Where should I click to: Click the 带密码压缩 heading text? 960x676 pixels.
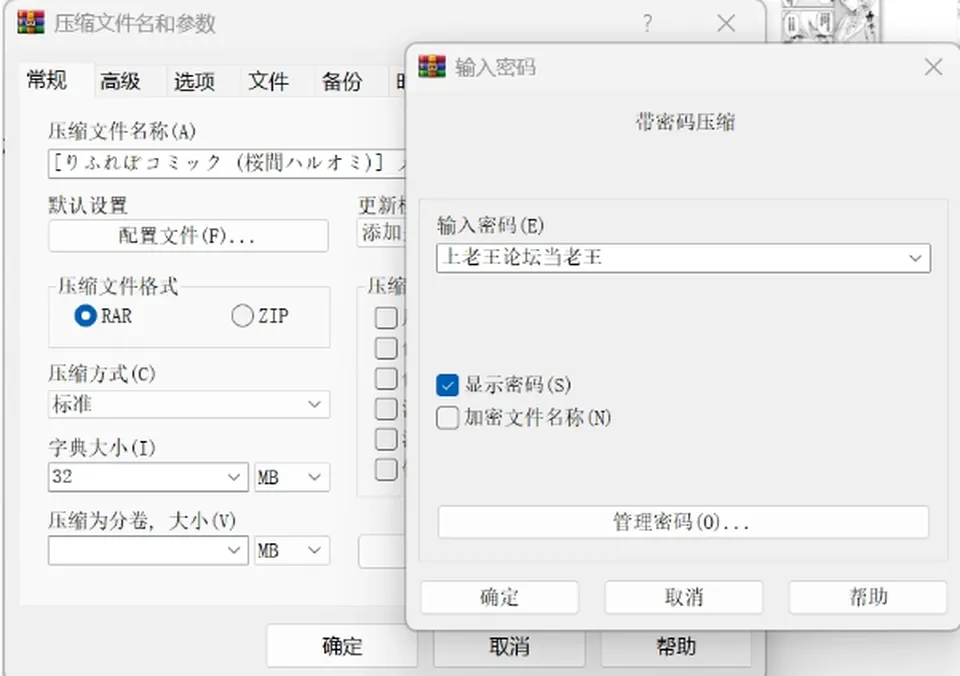coord(685,122)
